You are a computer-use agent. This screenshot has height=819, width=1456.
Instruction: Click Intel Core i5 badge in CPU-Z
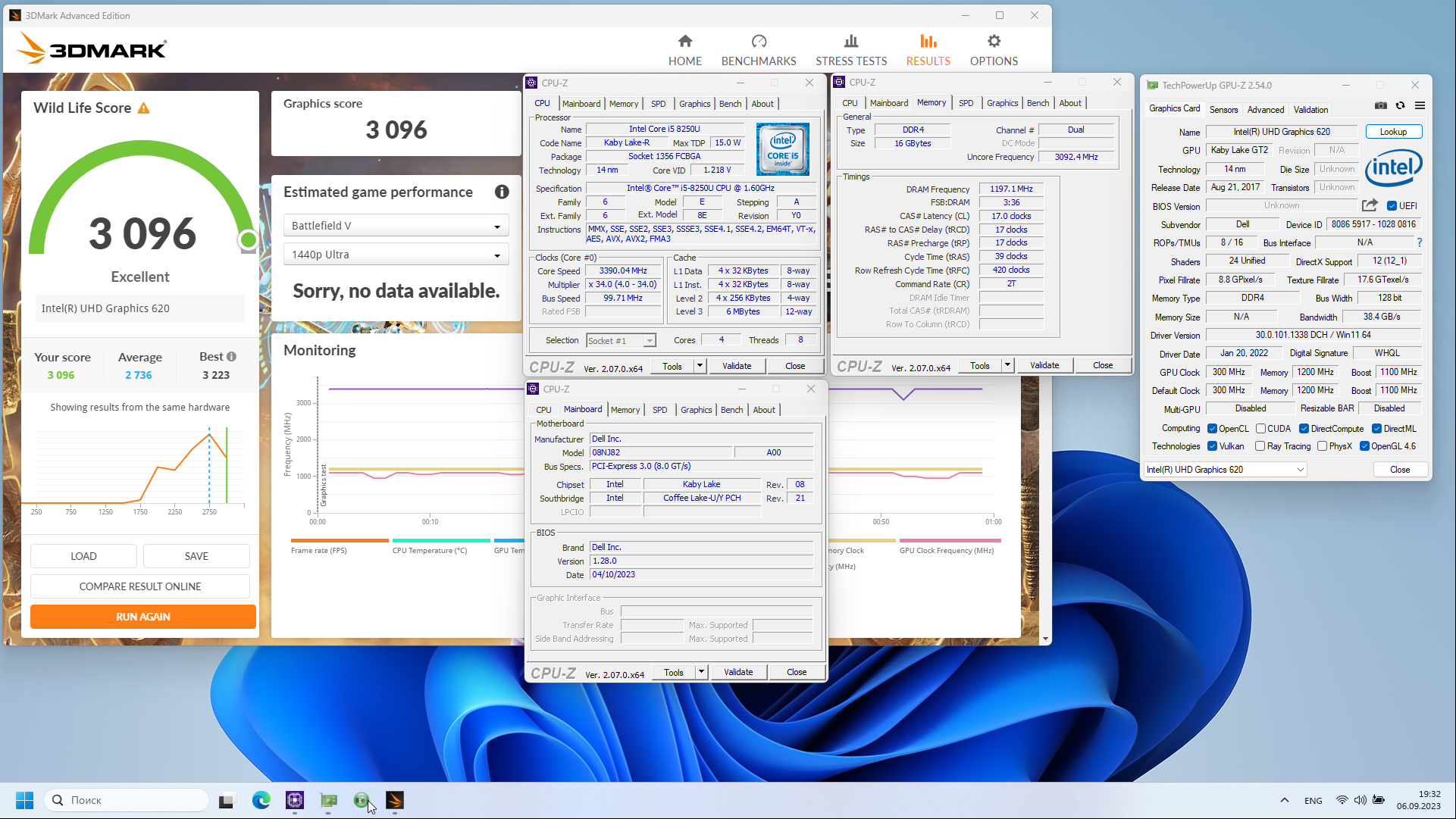point(782,148)
